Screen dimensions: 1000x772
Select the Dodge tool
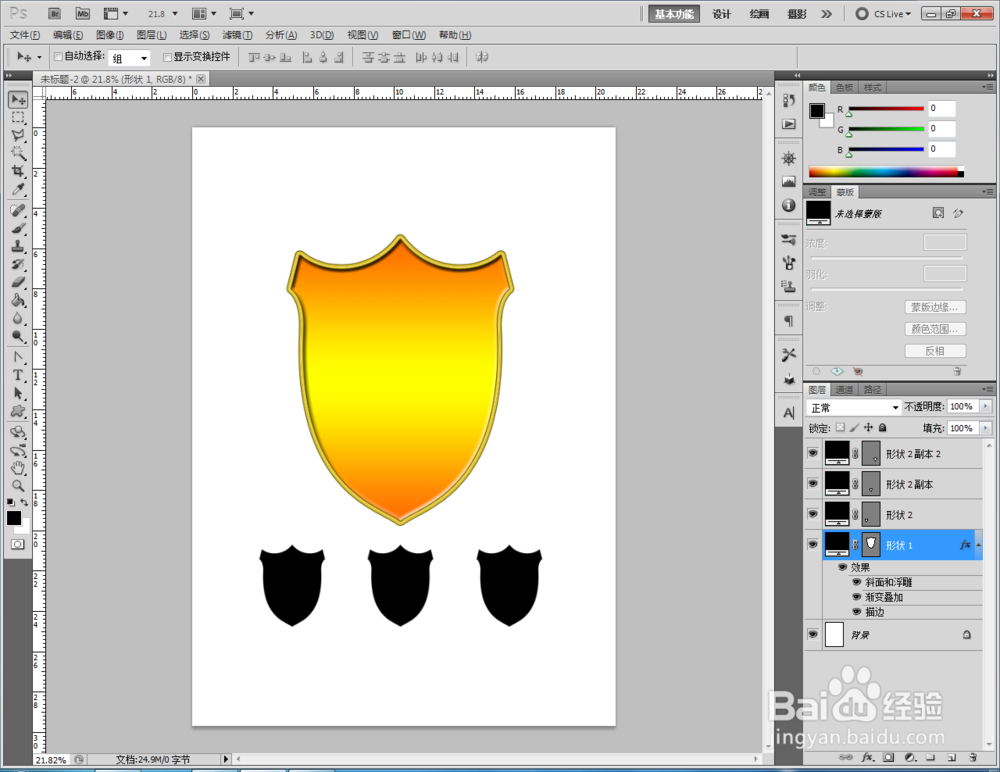coord(18,336)
